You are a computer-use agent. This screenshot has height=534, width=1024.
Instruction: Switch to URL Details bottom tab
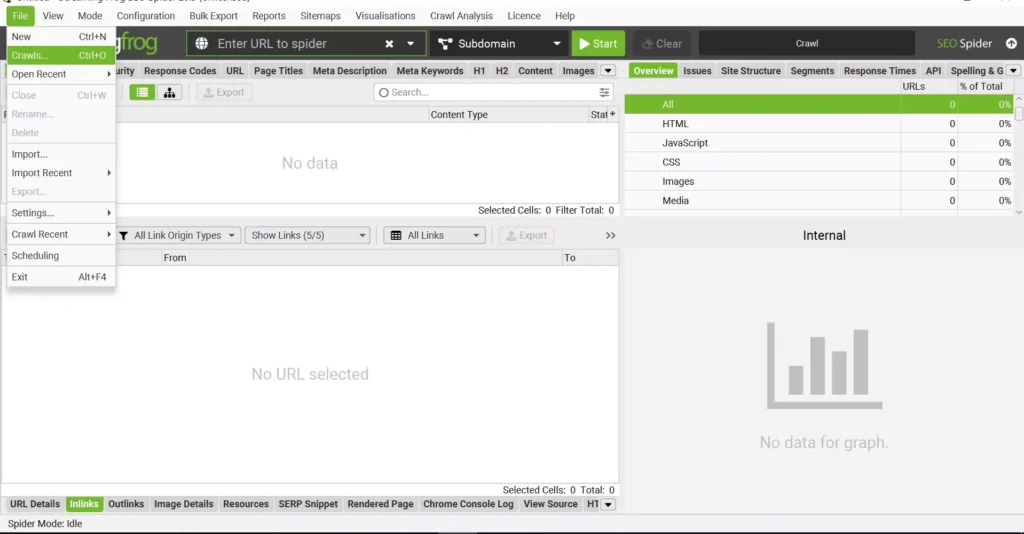35,504
